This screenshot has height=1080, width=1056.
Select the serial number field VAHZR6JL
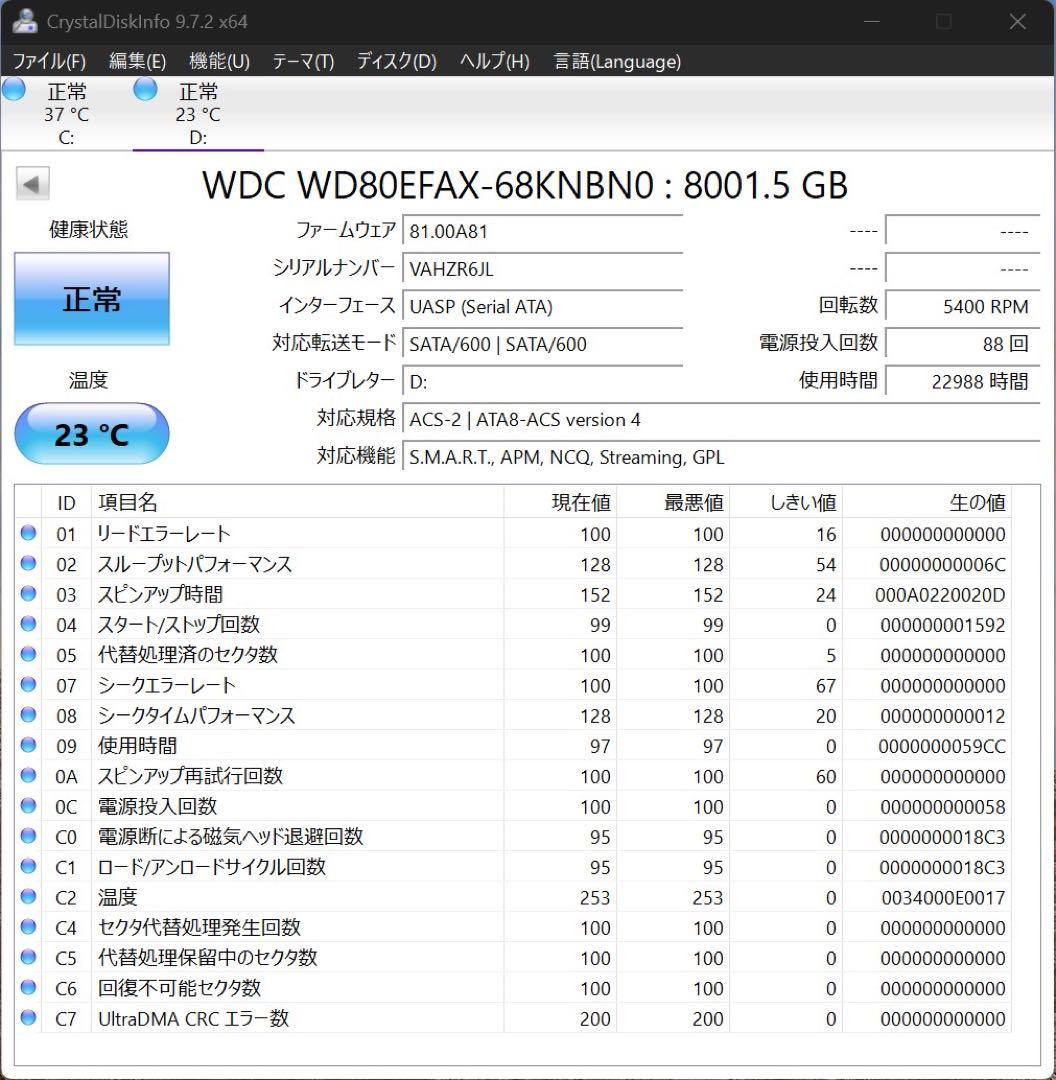[x=543, y=268]
